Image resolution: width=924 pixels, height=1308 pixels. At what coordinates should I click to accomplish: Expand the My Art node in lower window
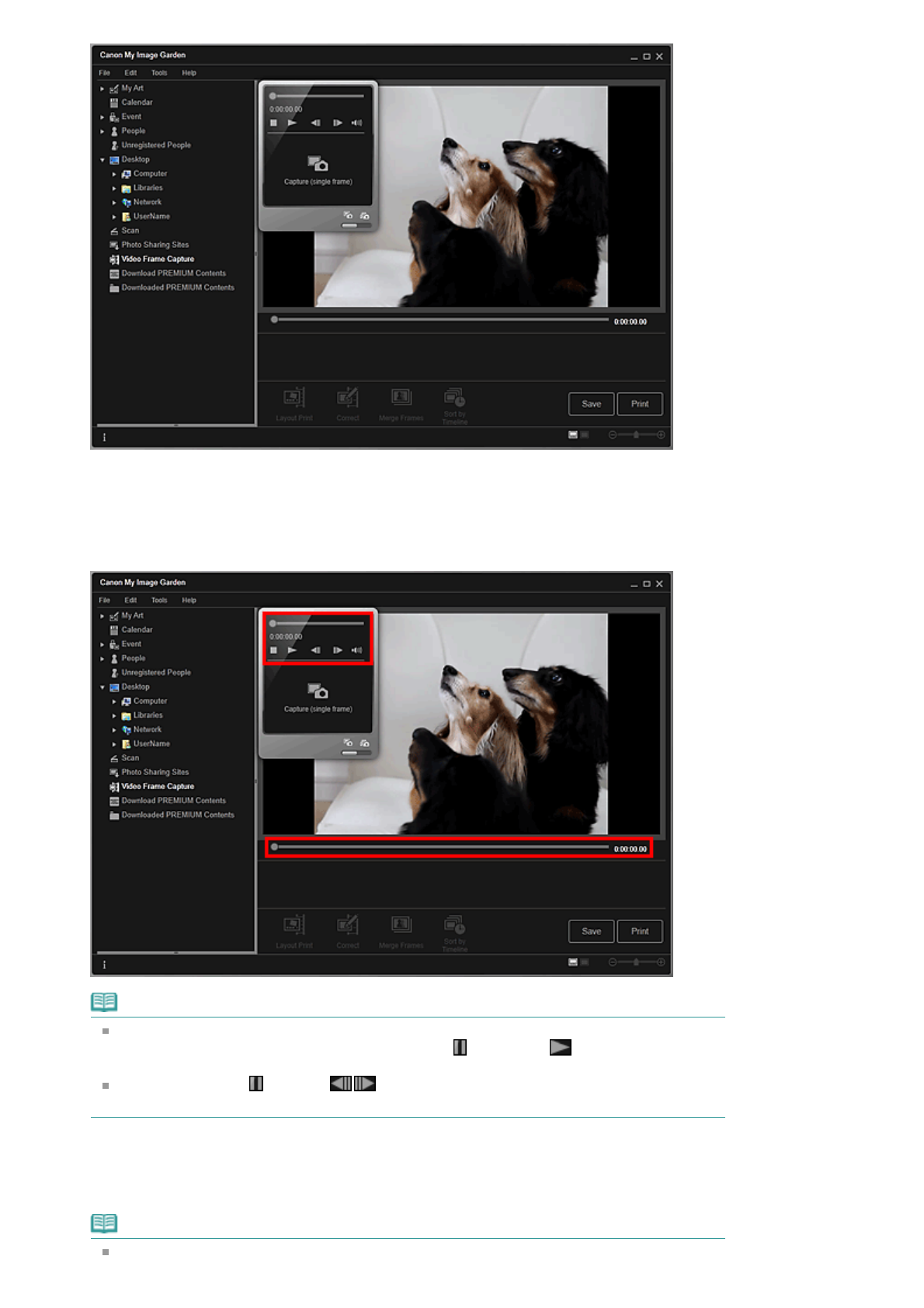click(x=102, y=616)
